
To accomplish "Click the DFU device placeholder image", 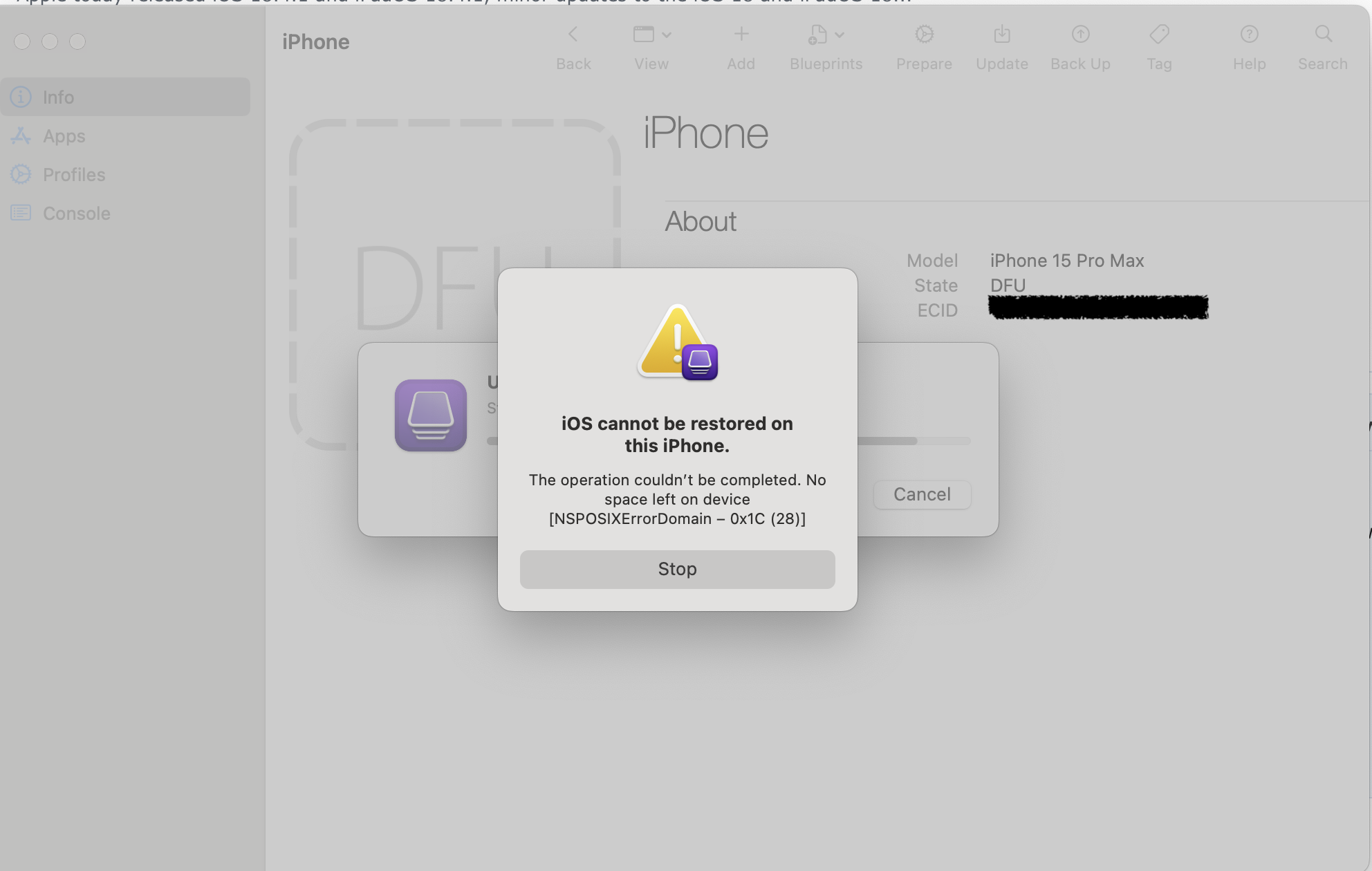I will pos(454,284).
